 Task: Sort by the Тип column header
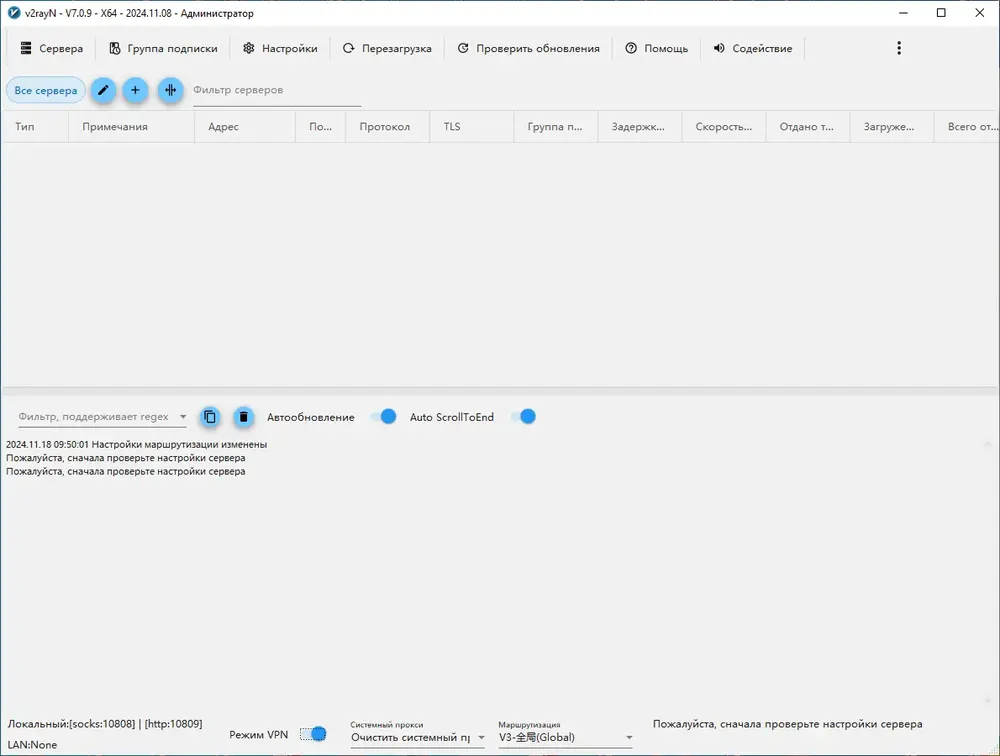pyautogui.click(x=35, y=126)
